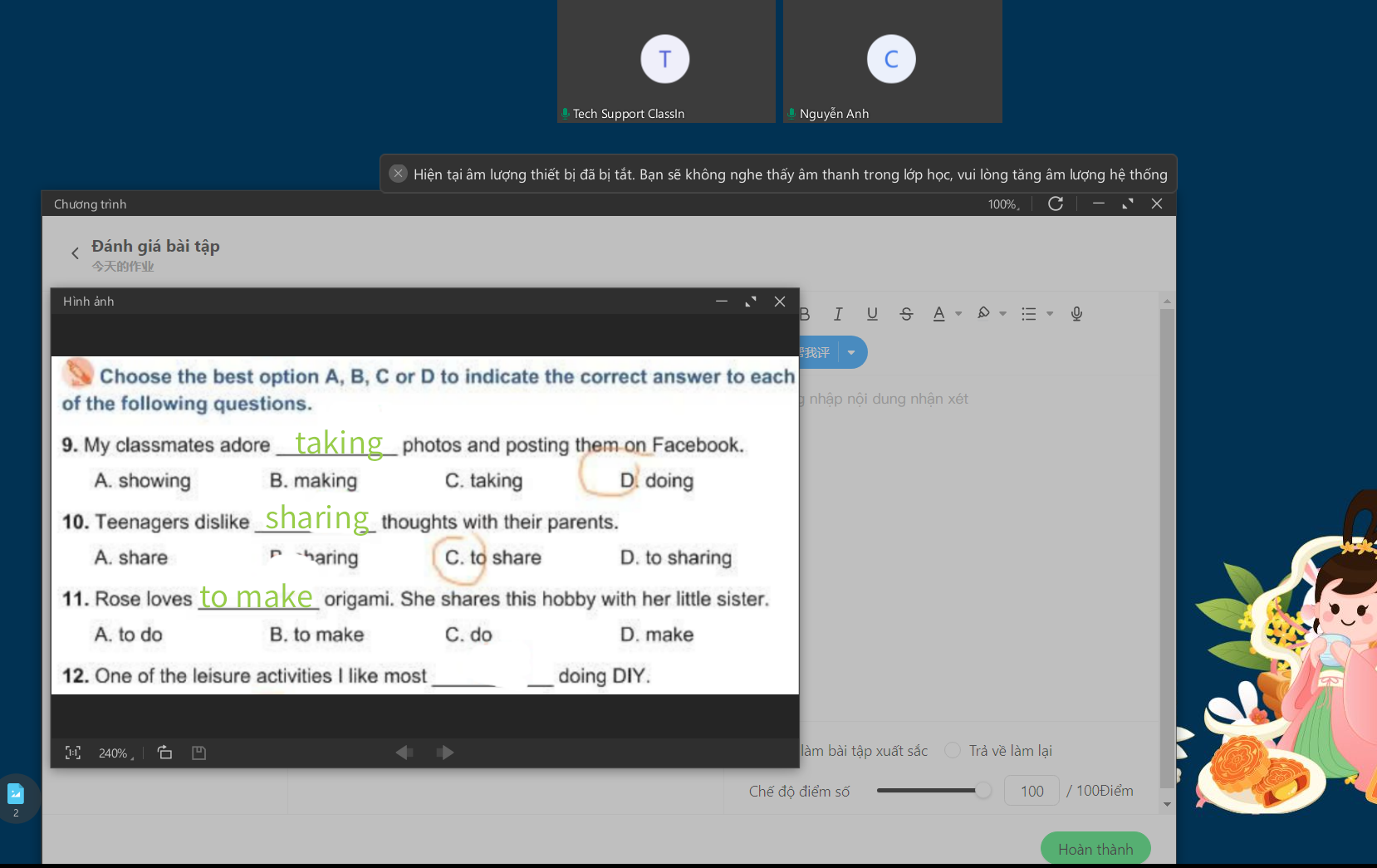
Task: Record a voice comment with microphone icon
Action: pos(1076,314)
